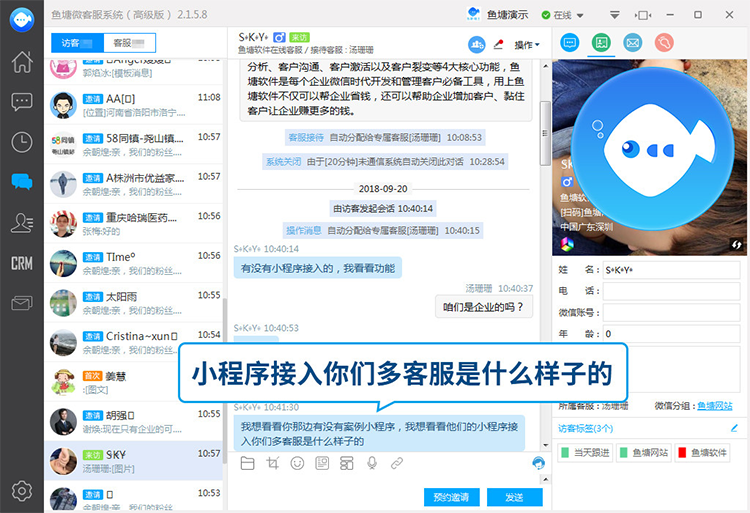This screenshot has width=750, height=513.
Task: Open the 重庆哈瑞医药 conversation
Action: (133, 224)
